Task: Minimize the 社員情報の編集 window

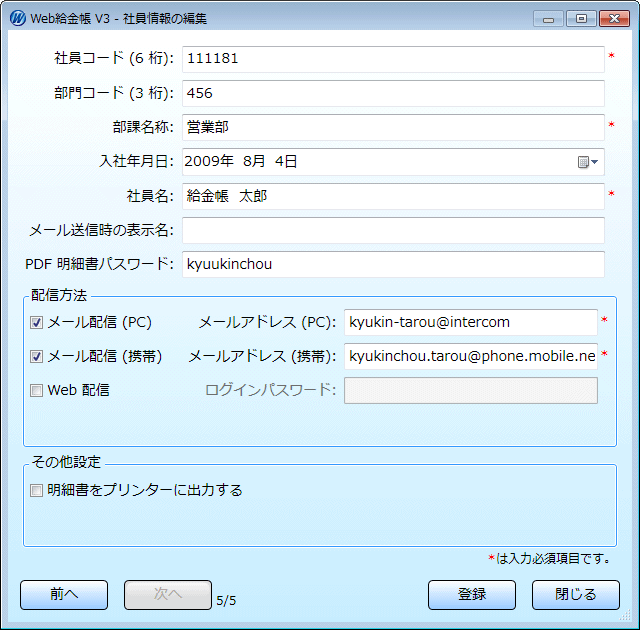Action: (547, 18)
